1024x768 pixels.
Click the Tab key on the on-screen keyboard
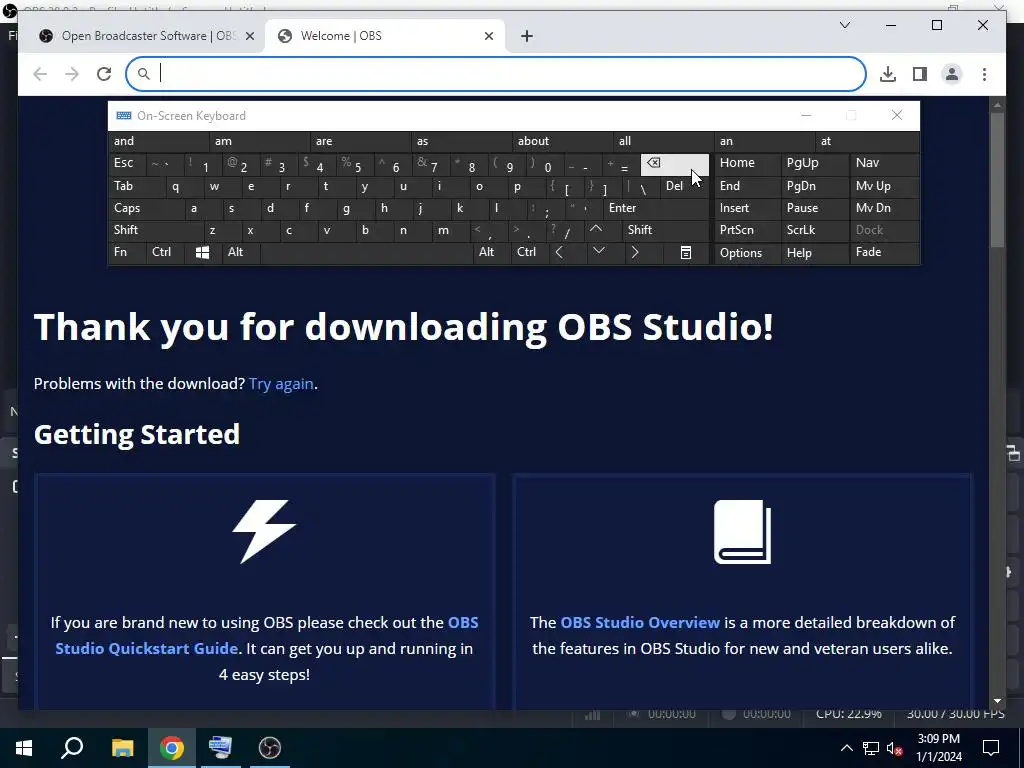[133, 186]
